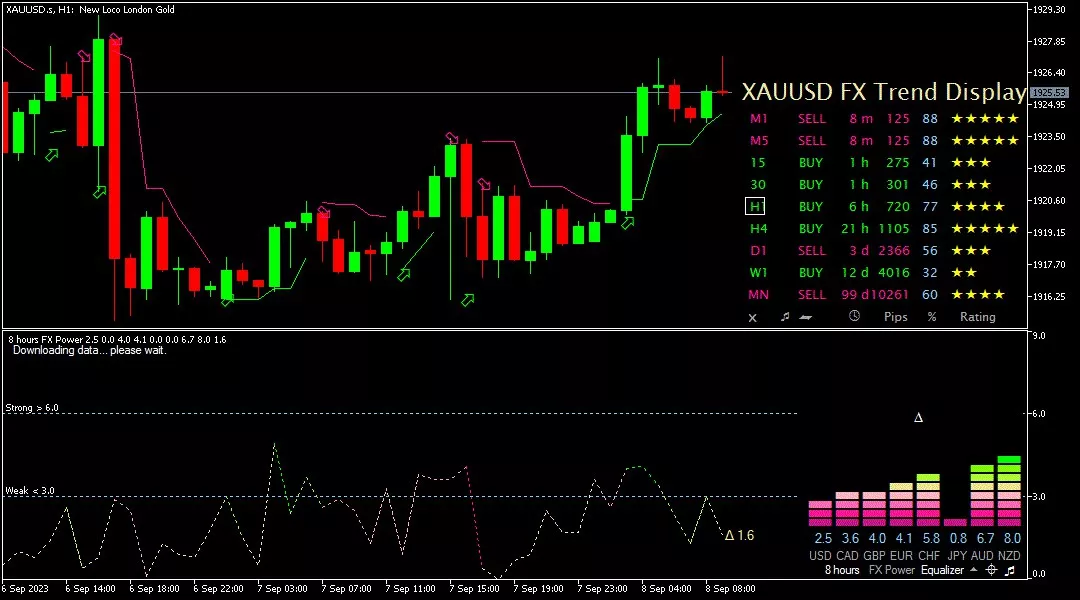Click the Δ 1.6 label on the power line
Viewport: 1080px width, 600px height.
point(739,535)
